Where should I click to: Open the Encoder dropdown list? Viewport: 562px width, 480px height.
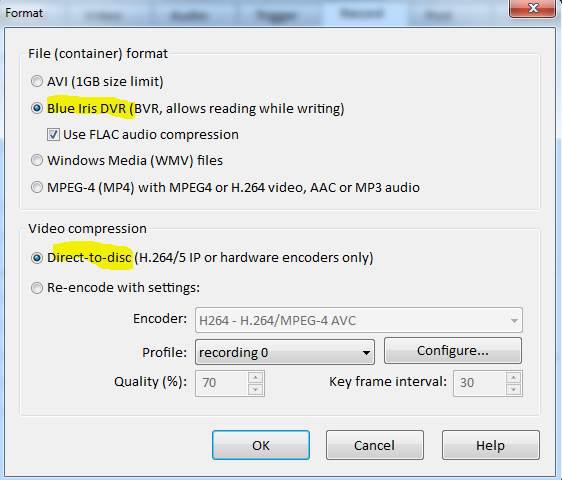tap(359, 320)
